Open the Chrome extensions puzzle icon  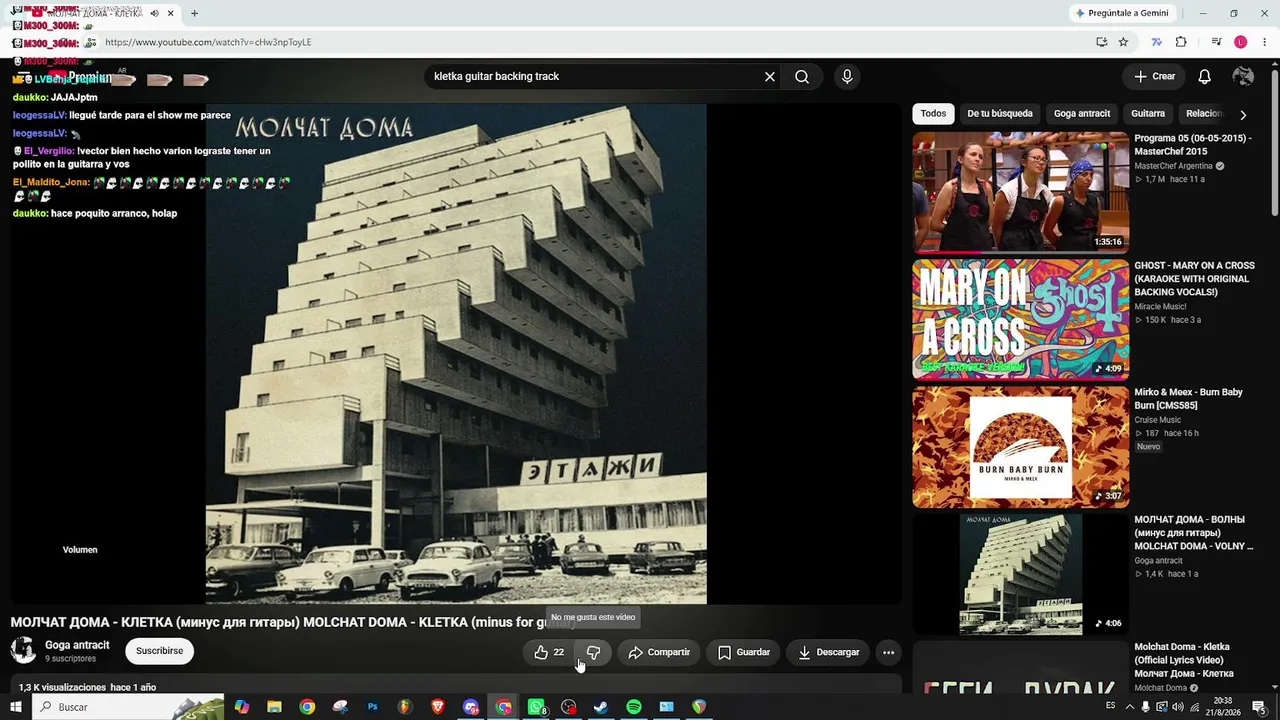coord(1181,42)
